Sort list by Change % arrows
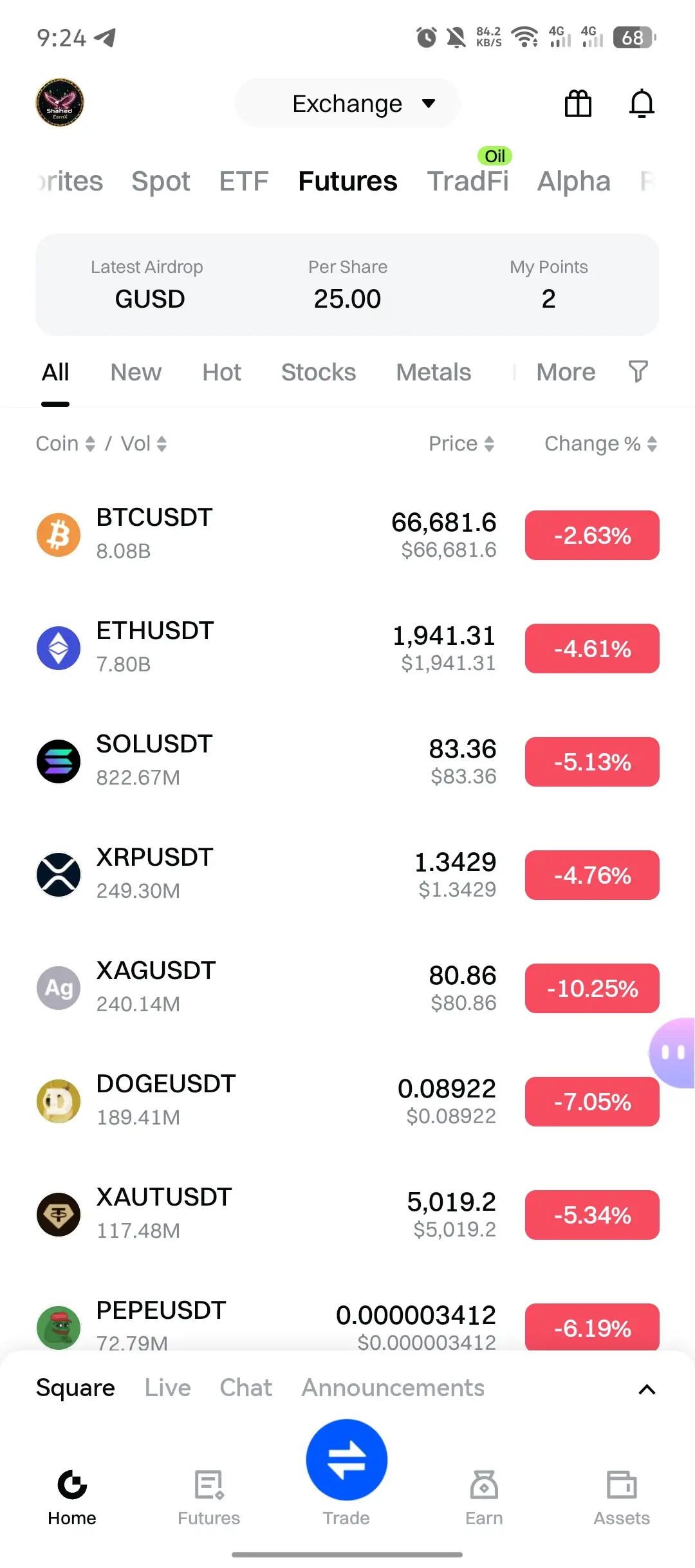 pyautogui.click(x=652, y=443)
